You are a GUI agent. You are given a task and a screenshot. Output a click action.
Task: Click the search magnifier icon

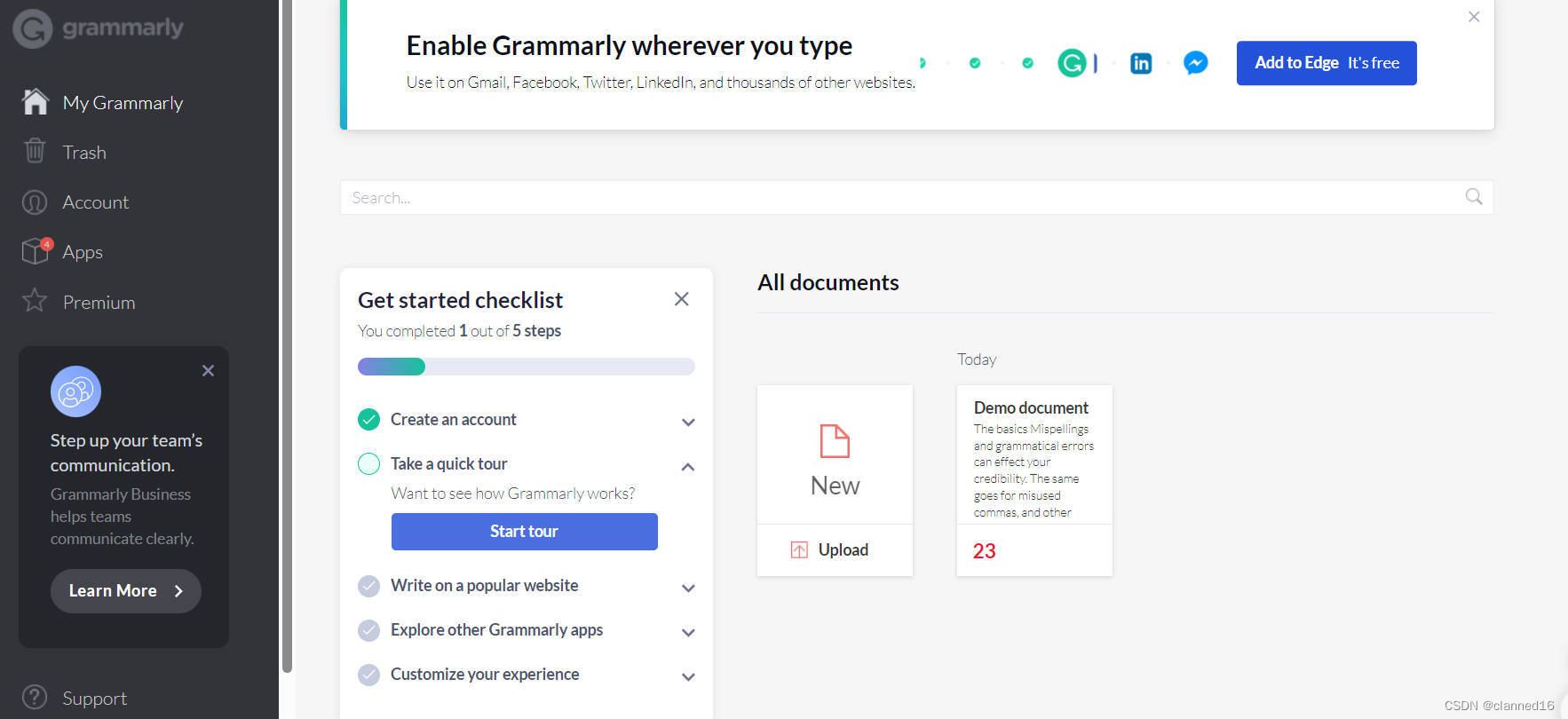coord(1473,197)
